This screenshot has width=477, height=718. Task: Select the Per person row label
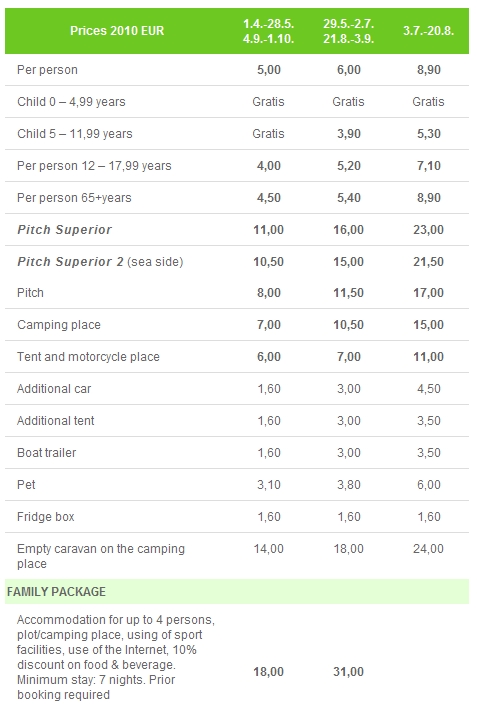[48, 70]
